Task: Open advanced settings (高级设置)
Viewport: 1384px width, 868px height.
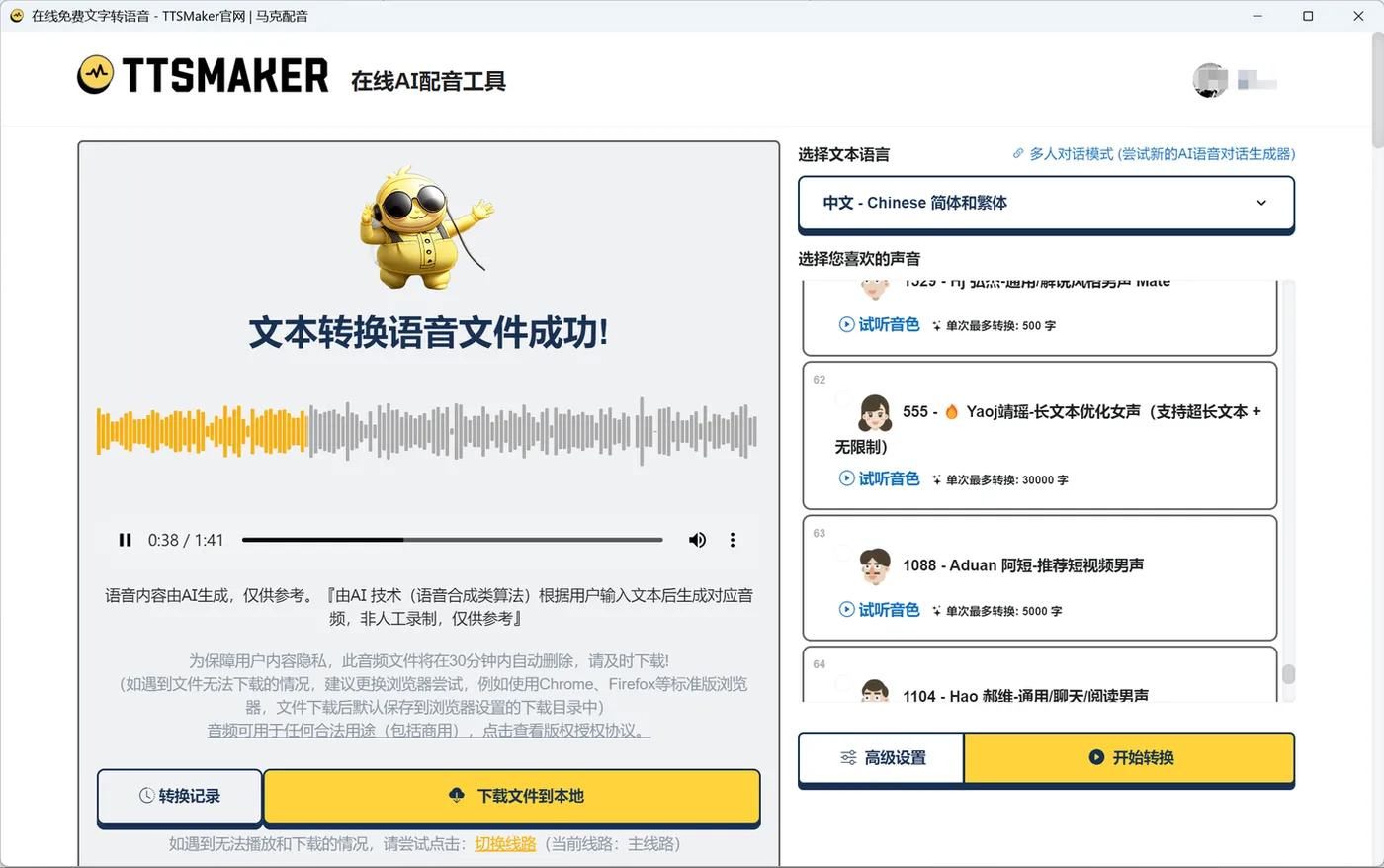Action: point(881,758)
